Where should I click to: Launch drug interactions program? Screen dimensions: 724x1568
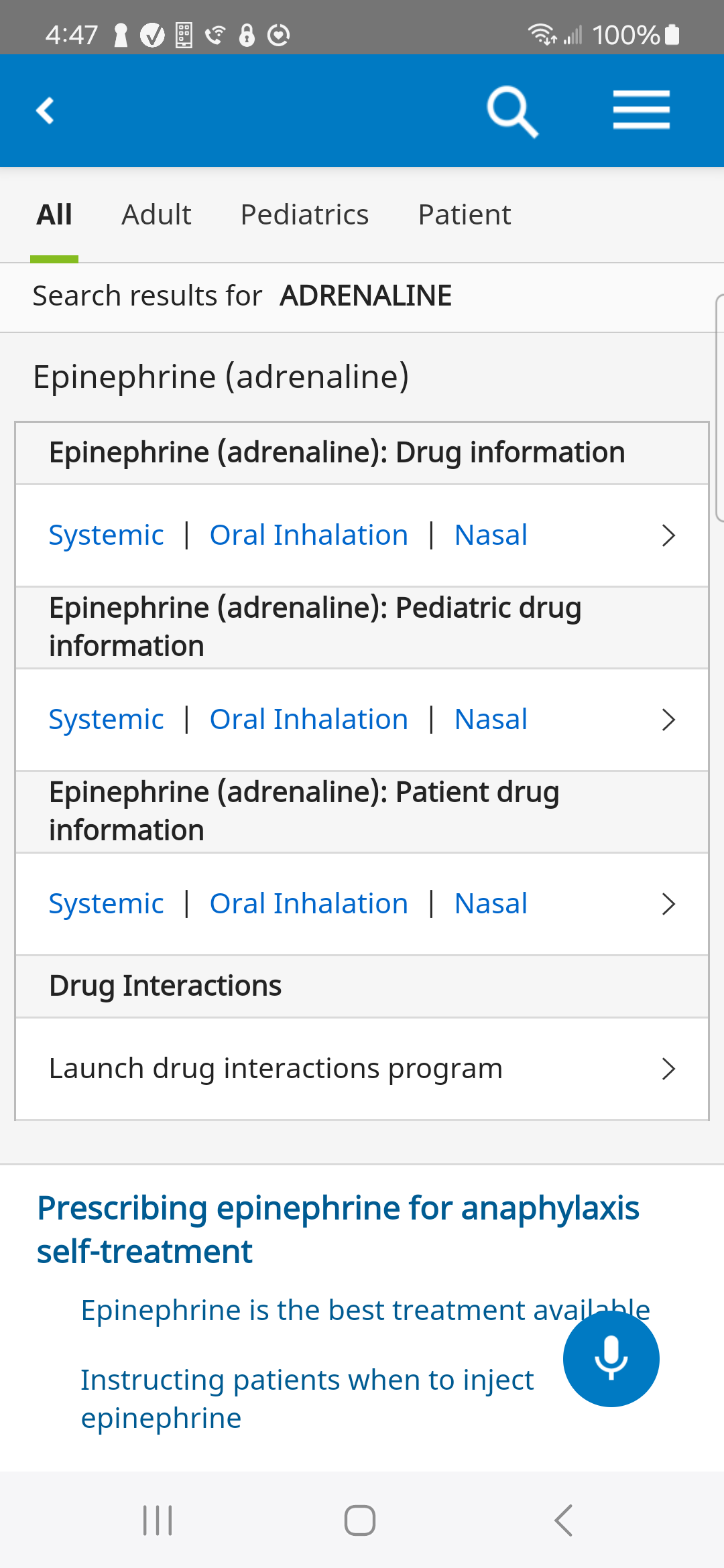pos(276,1069)
